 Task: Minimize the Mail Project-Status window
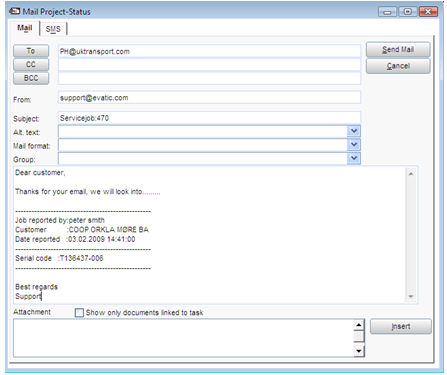coord(387,12)
